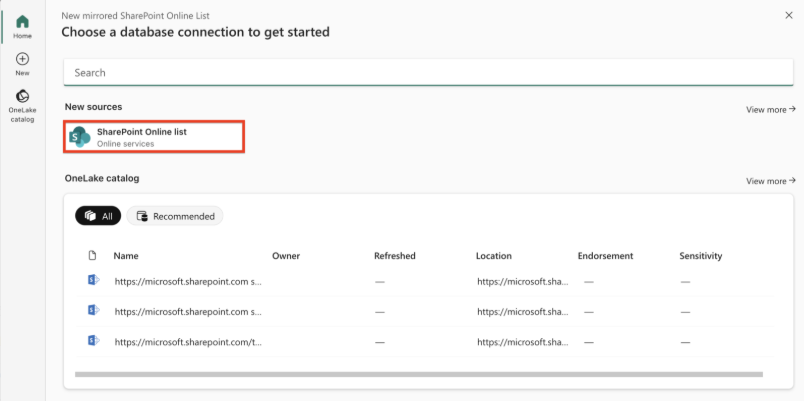Click the Online services subtitle text
Screen dimensions: 804x401
pos(126,144)
